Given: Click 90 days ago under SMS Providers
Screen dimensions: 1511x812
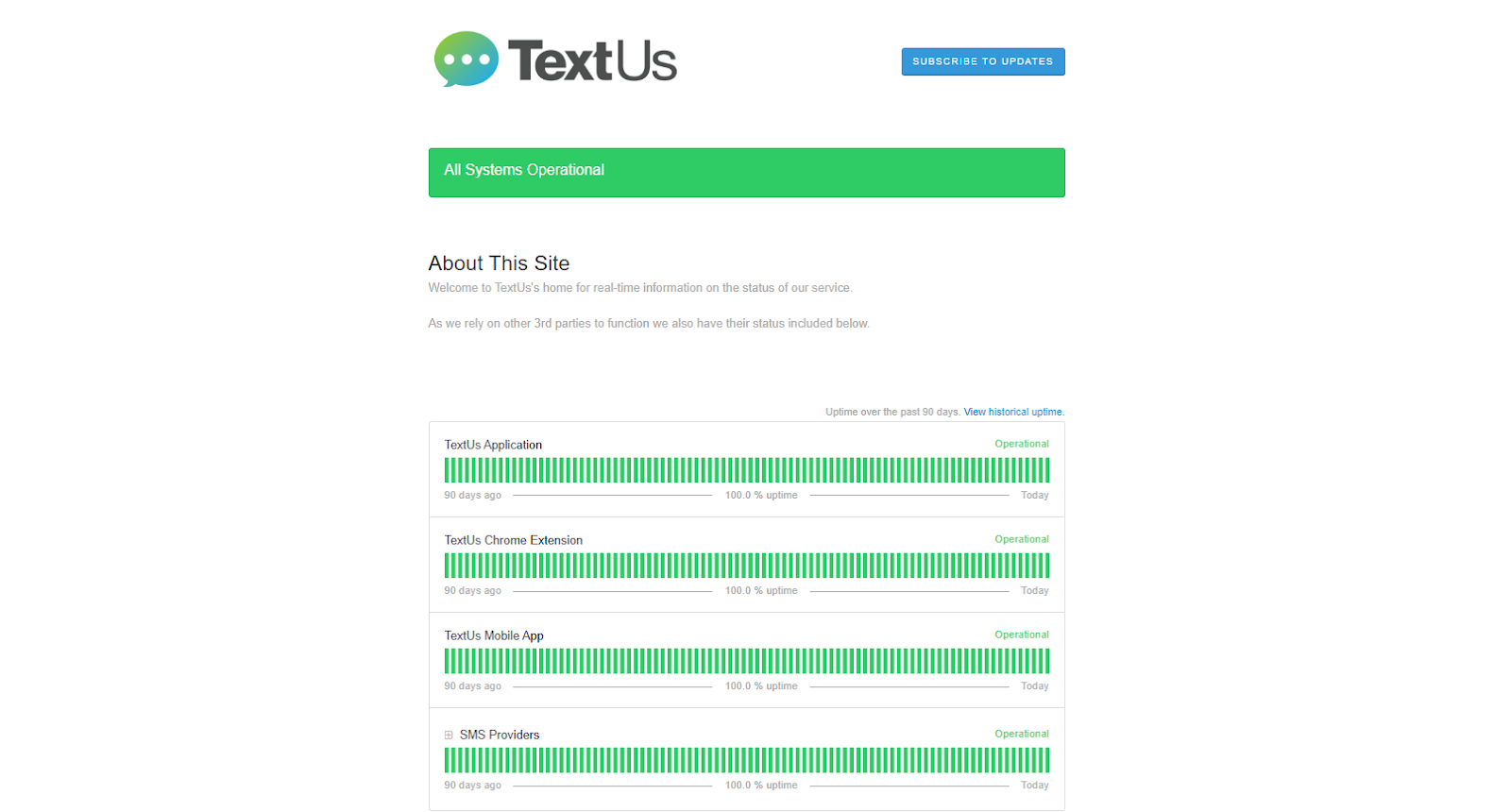Looking at the screenshot, I should click(x=472, y=785).
